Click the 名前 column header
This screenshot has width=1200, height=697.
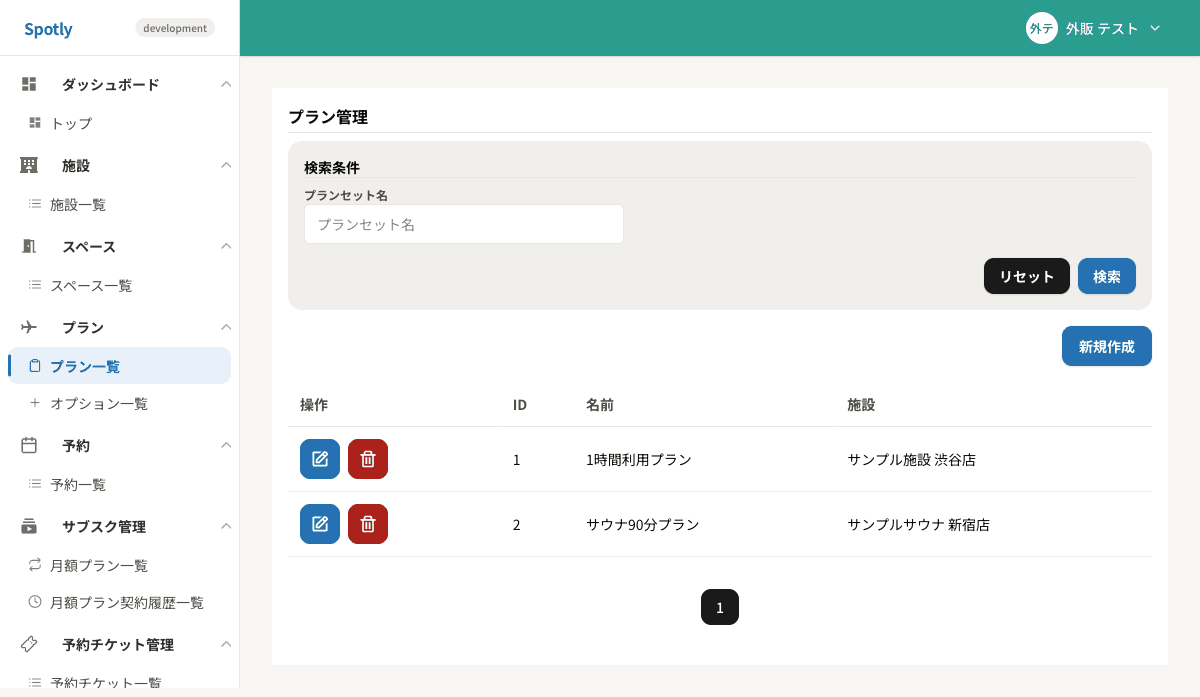pyautogui.click(x=600, y=404)
